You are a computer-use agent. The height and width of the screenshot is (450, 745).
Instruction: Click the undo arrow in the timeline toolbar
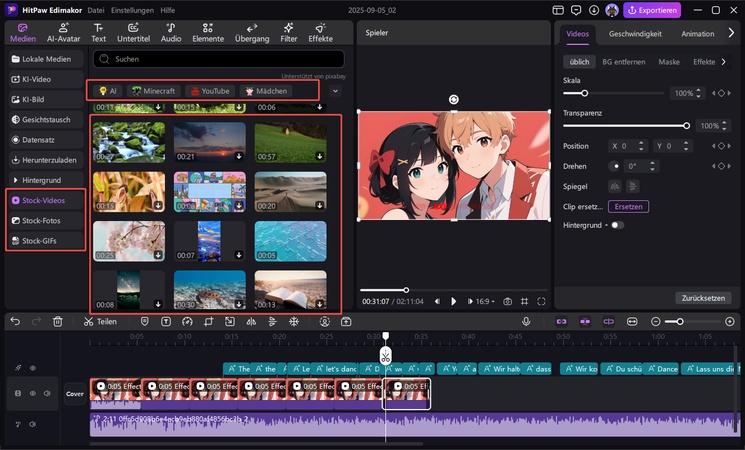pyautogui.click(x=15, y=322)
